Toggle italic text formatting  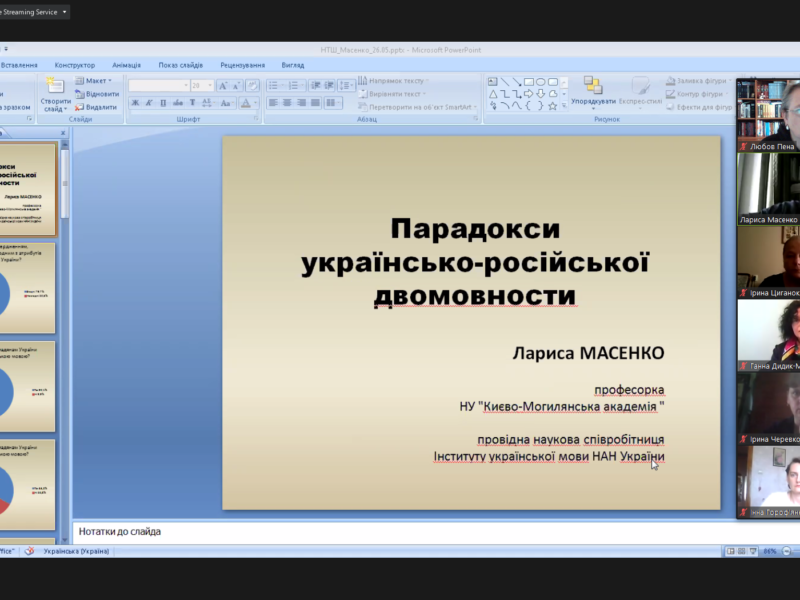149,103
